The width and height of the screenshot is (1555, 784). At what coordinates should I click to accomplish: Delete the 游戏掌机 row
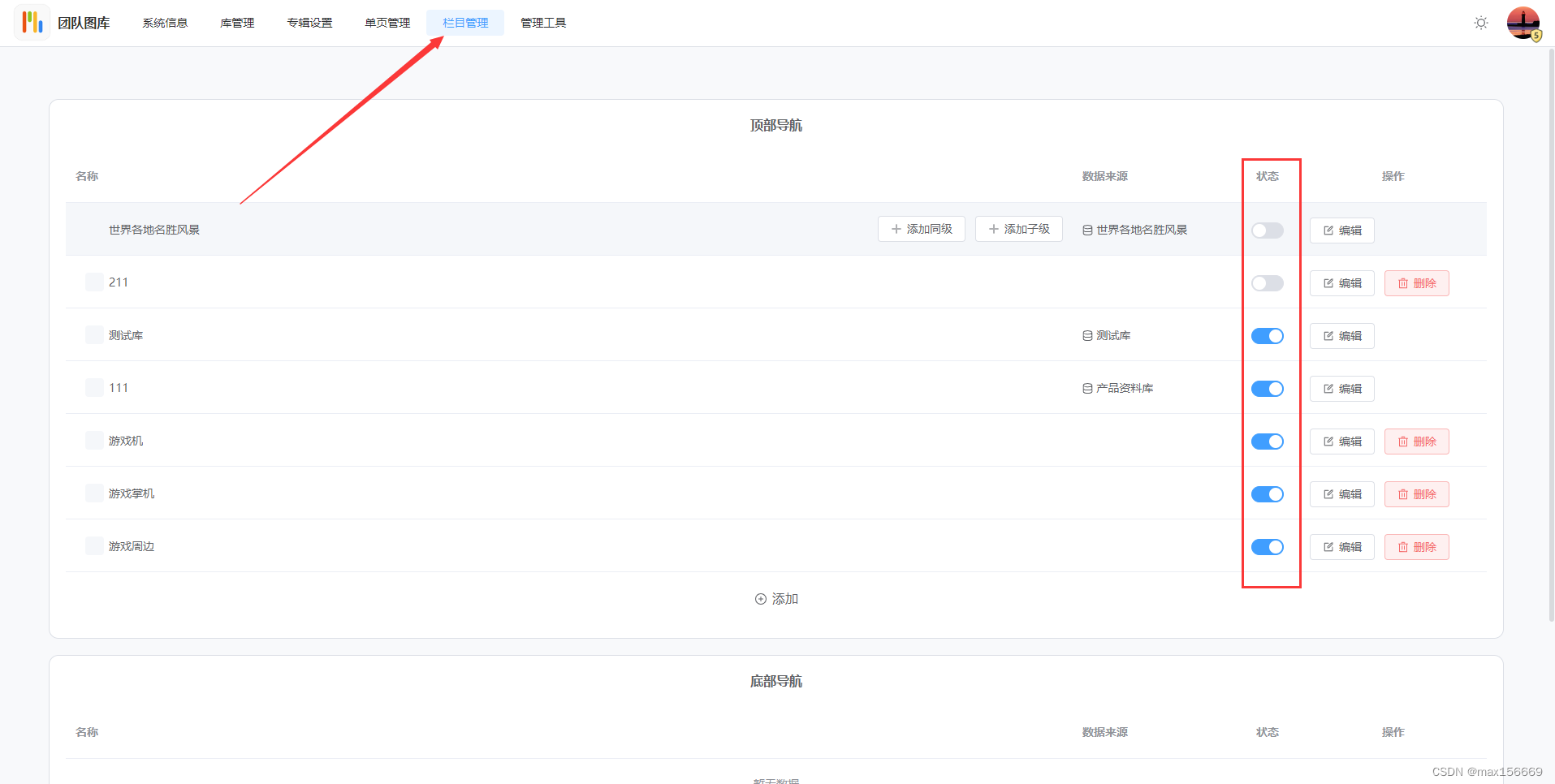coord(1416,494)
